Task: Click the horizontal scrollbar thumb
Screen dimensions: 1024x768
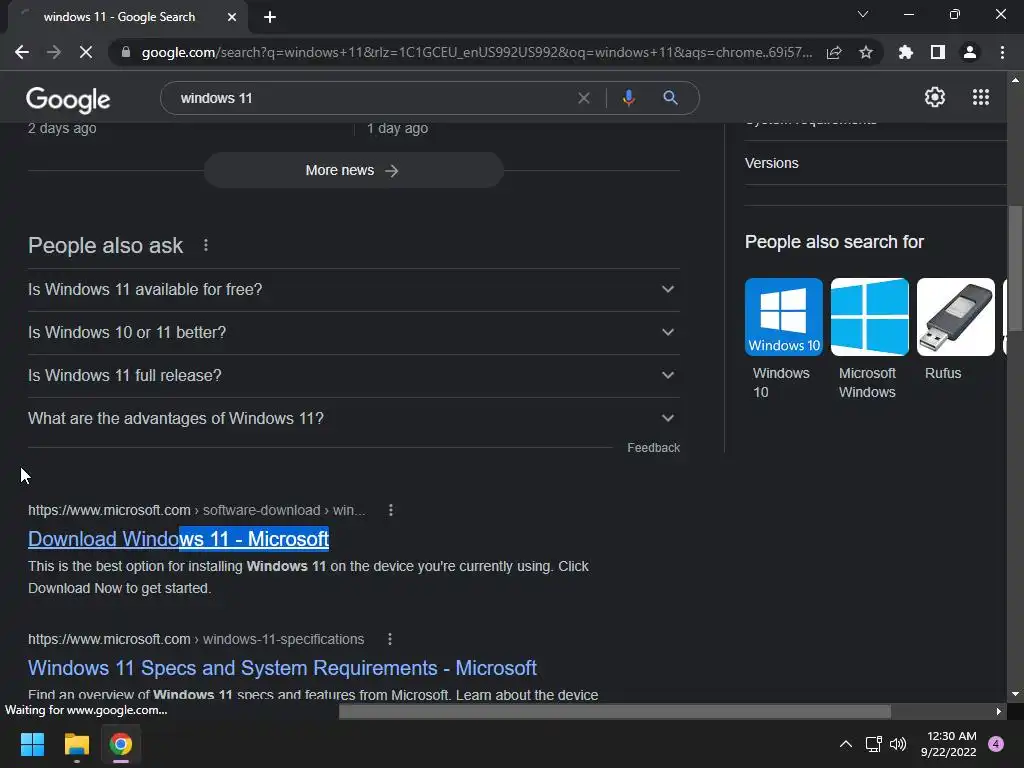Action: point(615,712)
